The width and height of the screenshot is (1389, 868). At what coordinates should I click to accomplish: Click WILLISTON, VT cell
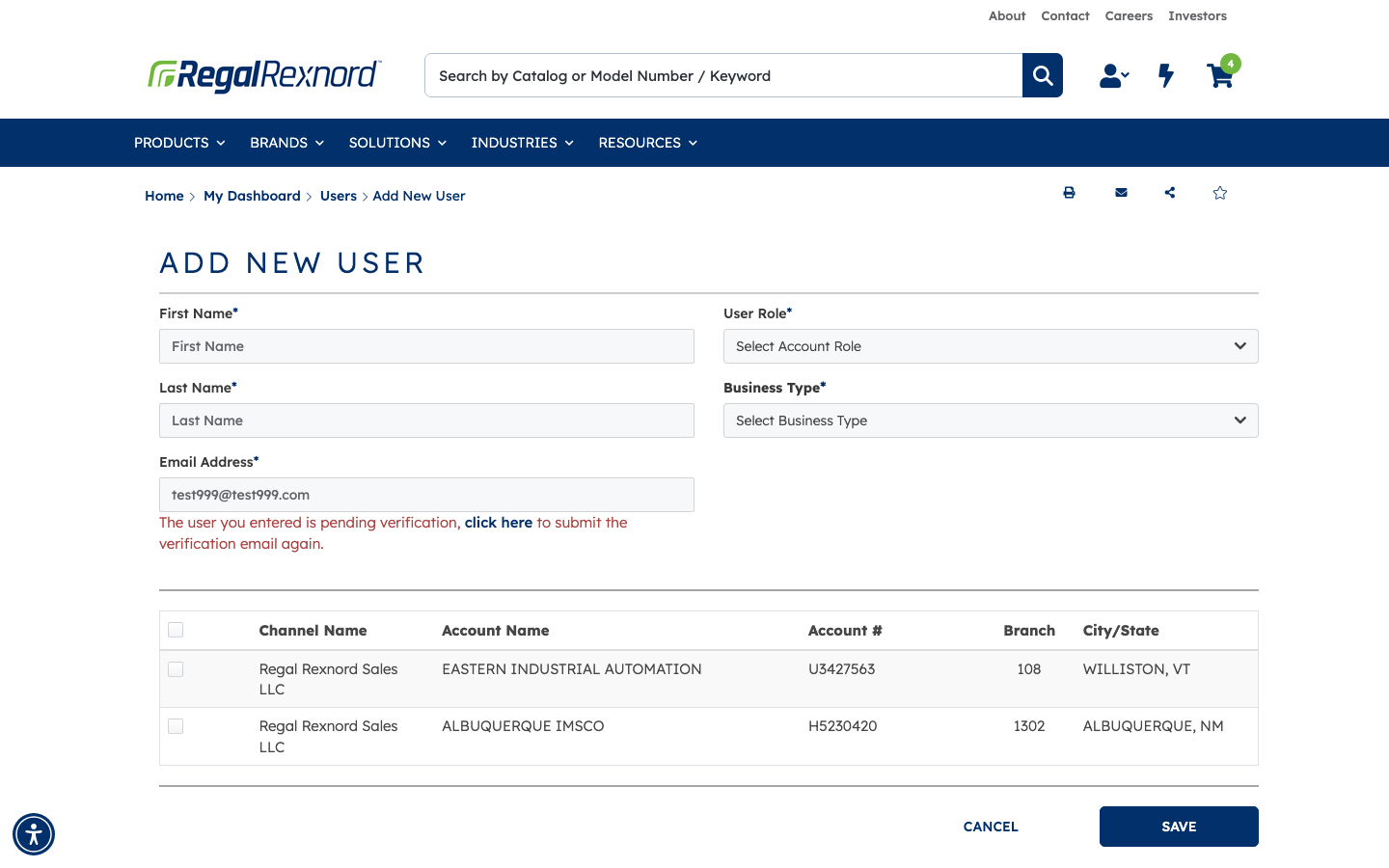pos(1136,669)
